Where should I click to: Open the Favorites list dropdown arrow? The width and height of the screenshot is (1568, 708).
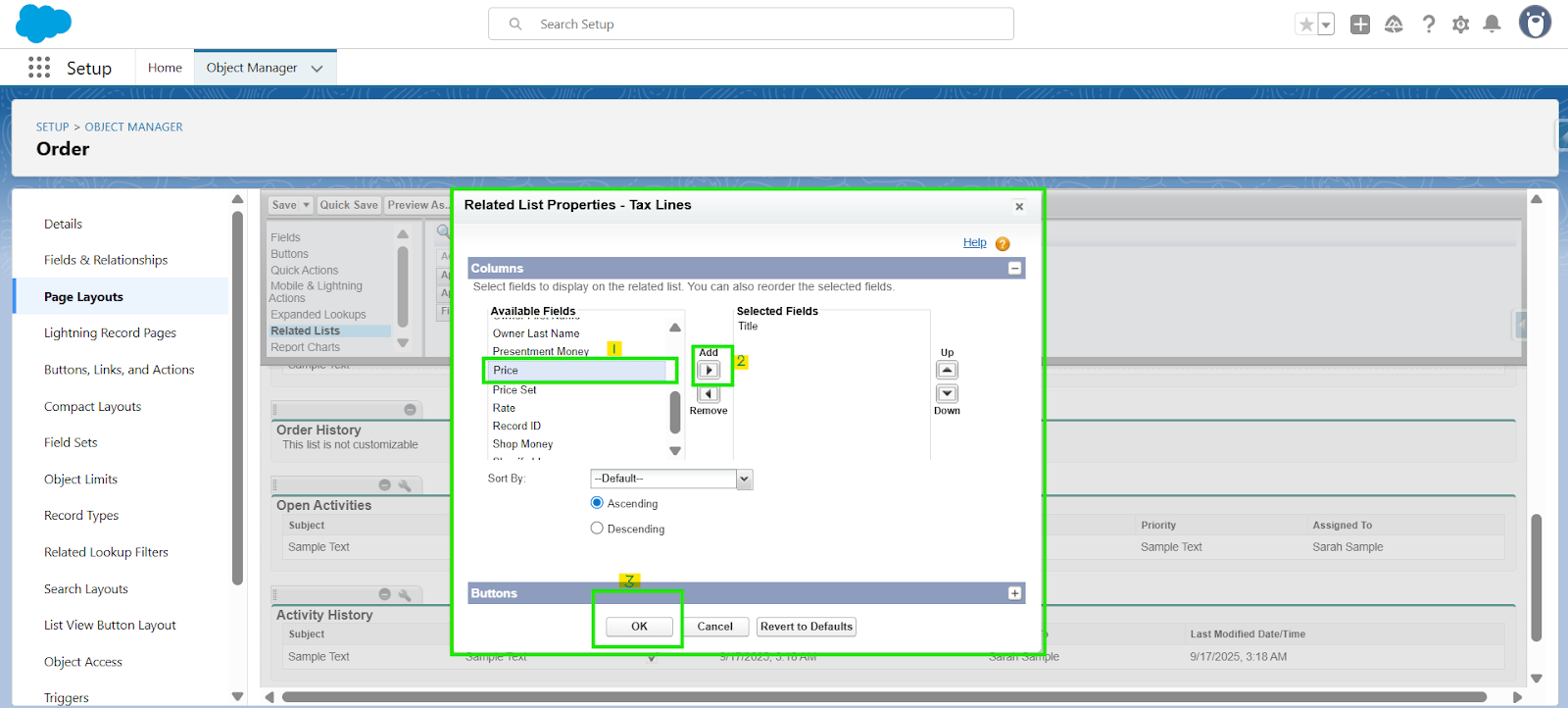[1326, 25]
